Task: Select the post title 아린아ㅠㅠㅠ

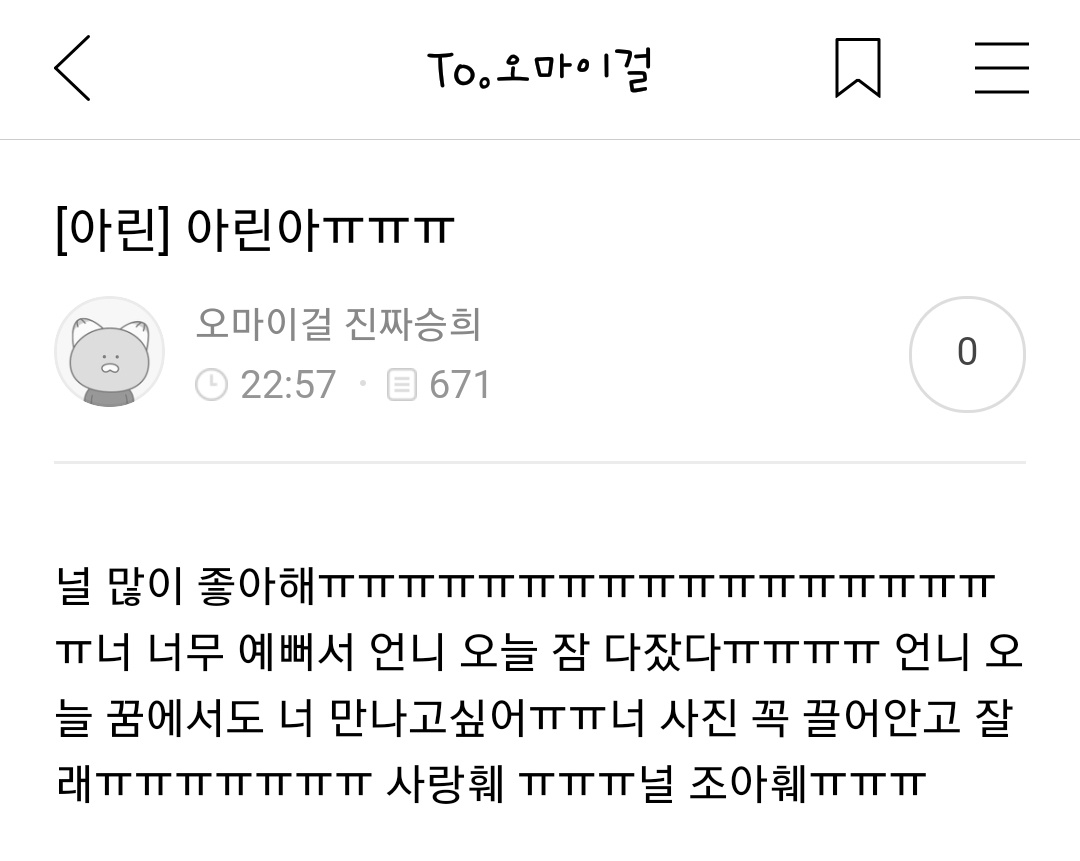Action: 320,229
